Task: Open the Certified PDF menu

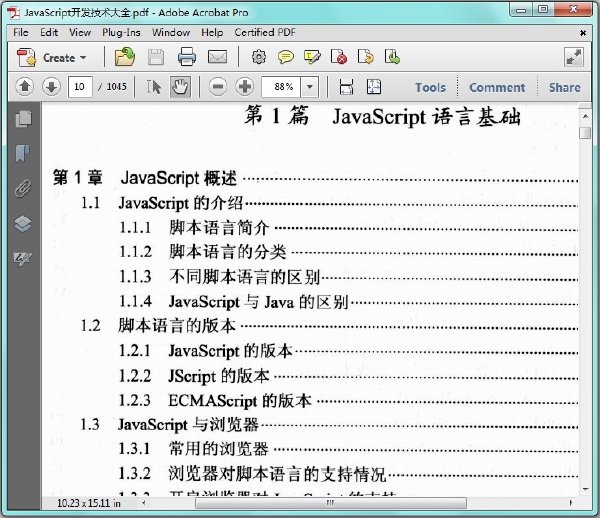Action: click(x=265, y=33)
